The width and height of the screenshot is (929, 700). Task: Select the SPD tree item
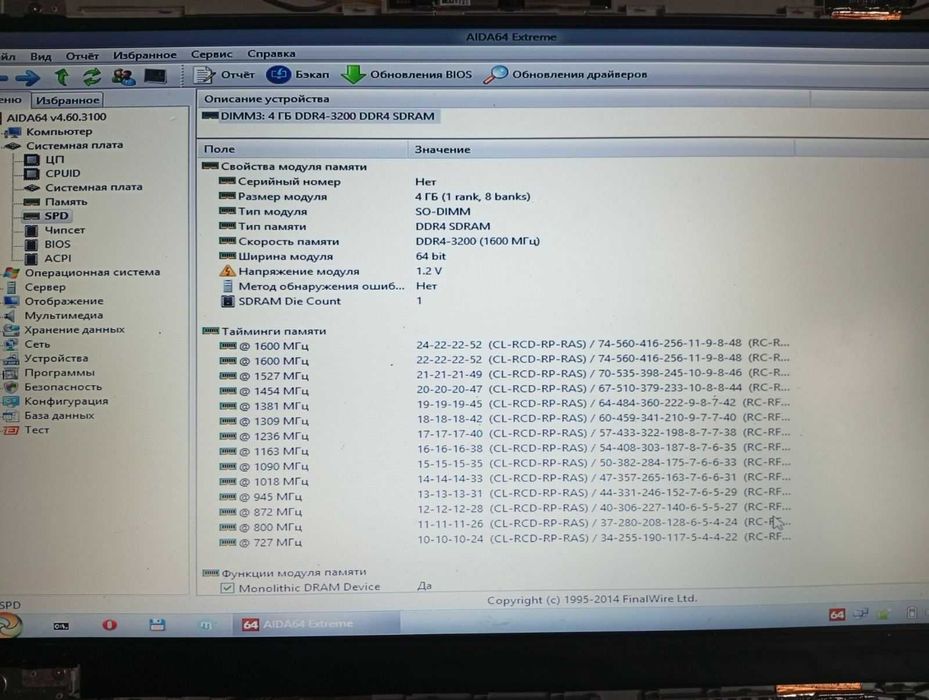click(x=56, y=216)
